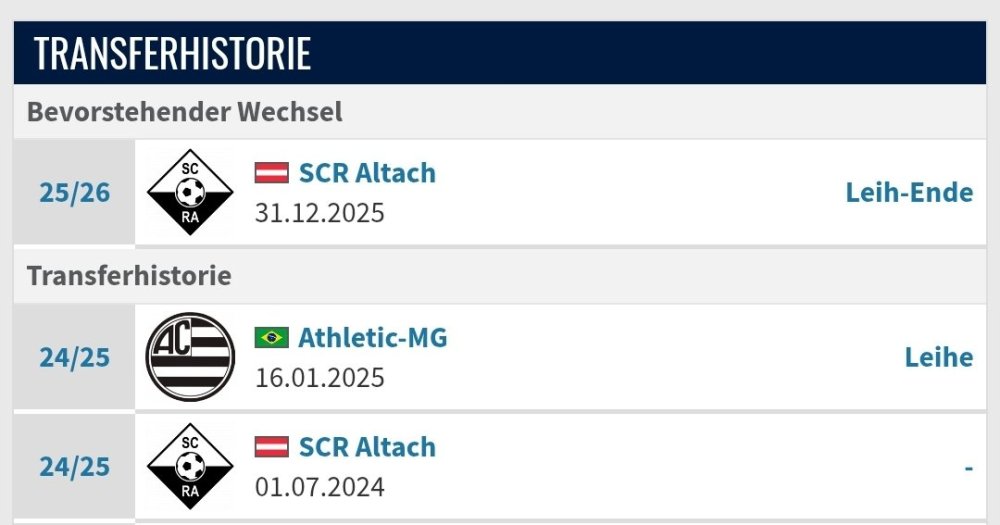Image resolution: width=1000 pixels, height=525 pixels.
Task: Select the 24/25 season cell next to Athletic-MG
Action: pos(75,357)
